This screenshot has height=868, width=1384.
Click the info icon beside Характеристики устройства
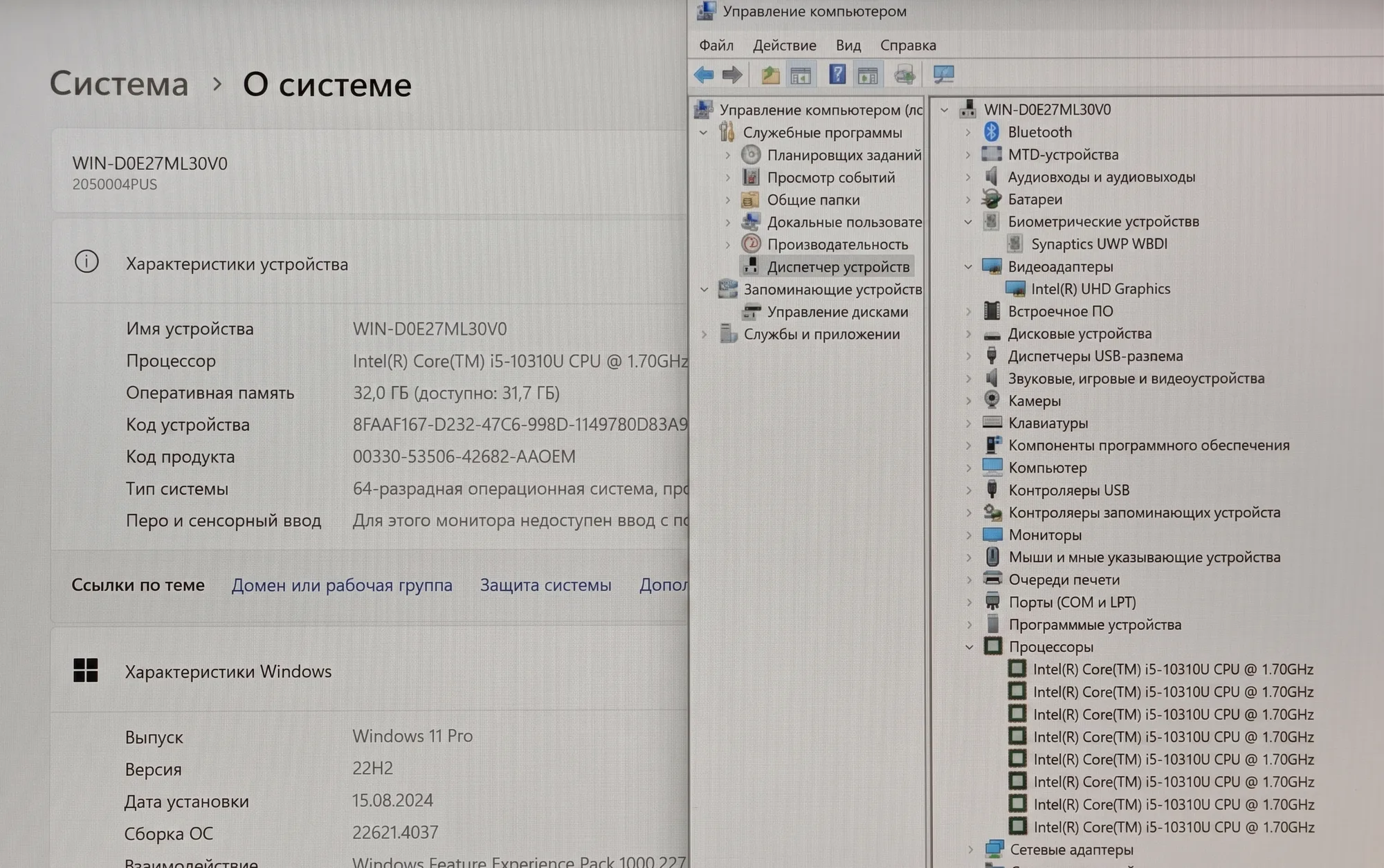click(86, 261)
